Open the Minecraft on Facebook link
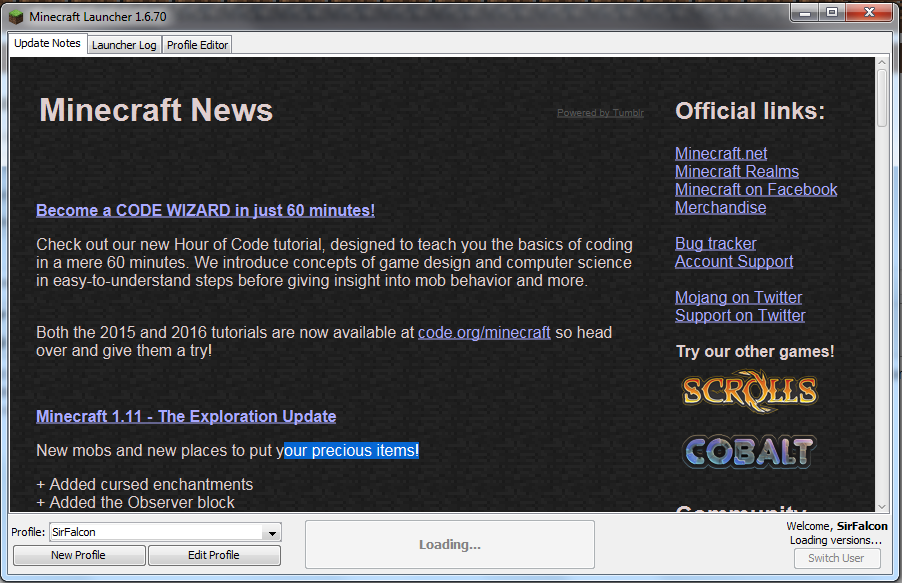This screenshot has height=583, width=902. coord(756,189)
